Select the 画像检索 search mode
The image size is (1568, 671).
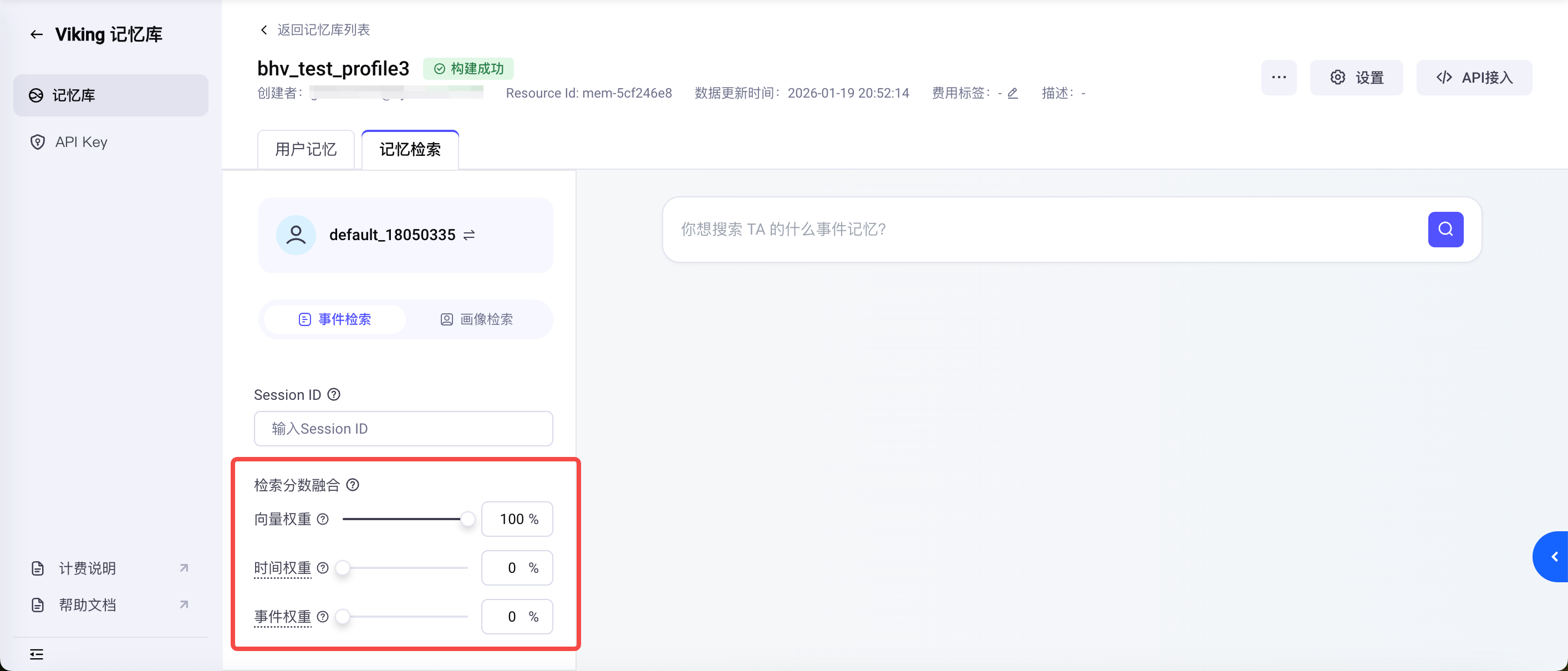click(477, 319)
